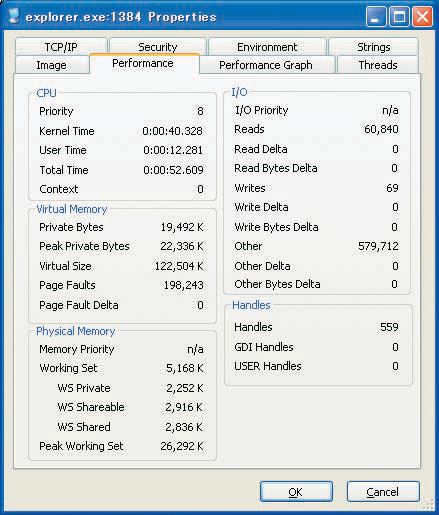Close the Properties dialog with the X
Screen dimensions: 439x515
pos(422,16)
